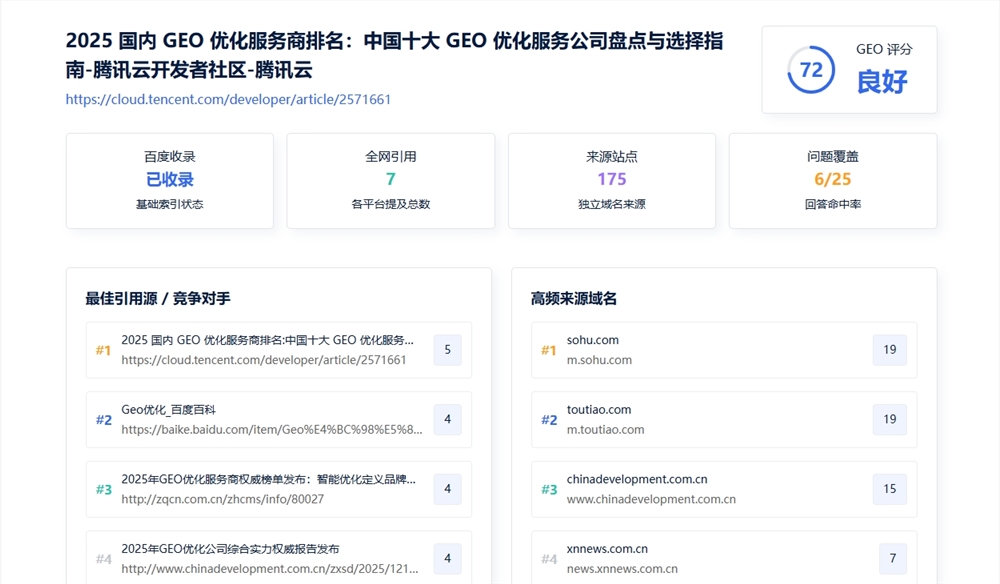Click the count badge 5 on the first citation
Image resolution: width=1000 pixels, height=584 pixels.
pyautogui.click(x=447, y=350)
